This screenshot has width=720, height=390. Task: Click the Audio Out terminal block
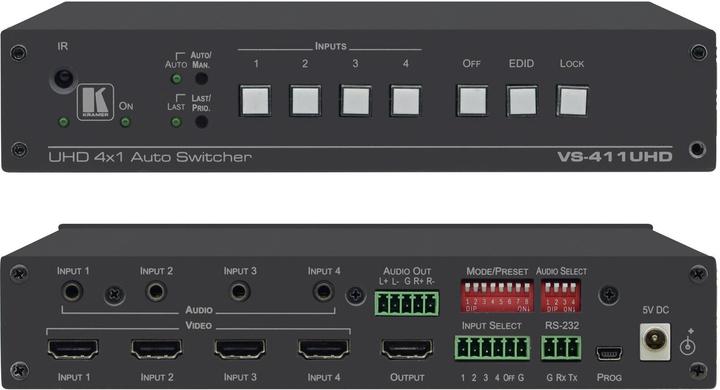407,303
